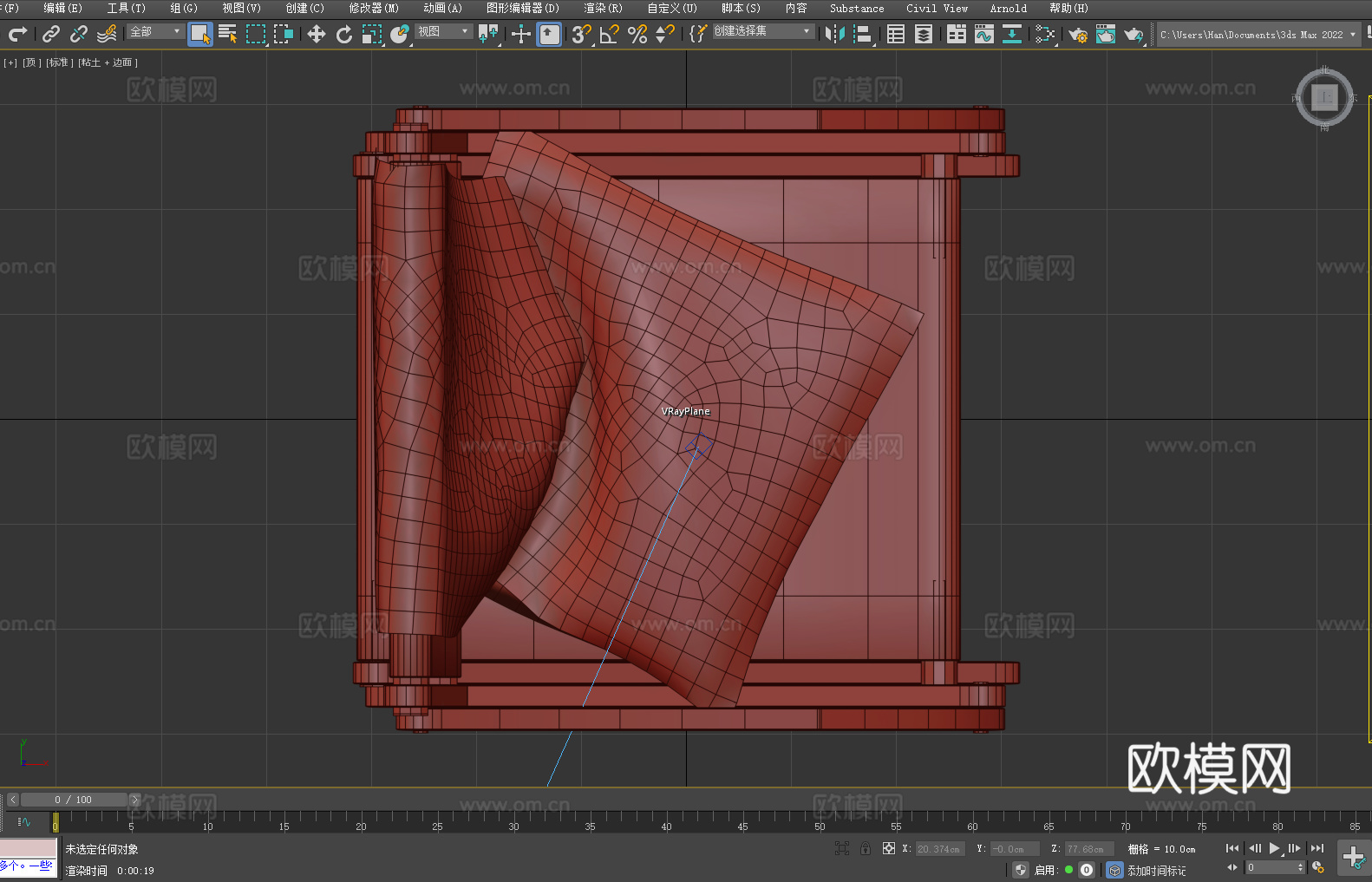The width and height of the screenshot is (1372, 882).
Task: Click the X coordinate field
Action: pyautogui.click(x=940, y=849)
